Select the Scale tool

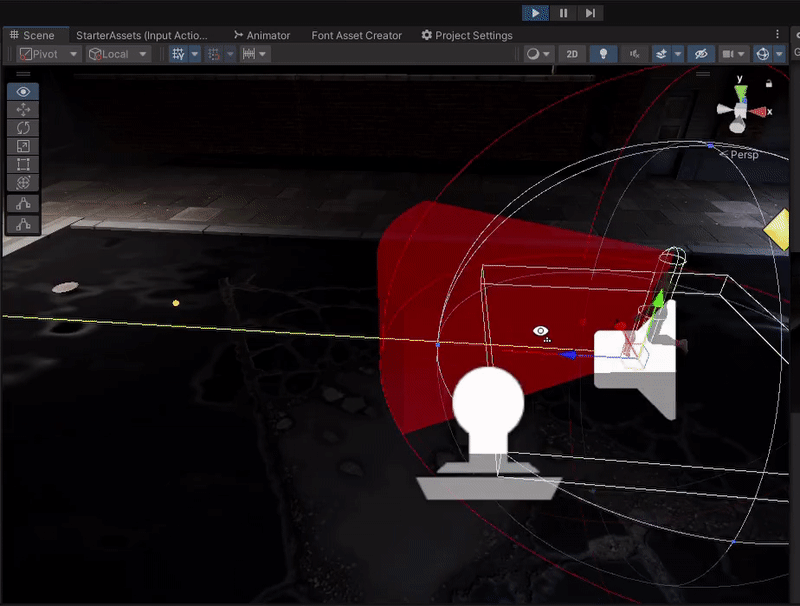[23, 146]
